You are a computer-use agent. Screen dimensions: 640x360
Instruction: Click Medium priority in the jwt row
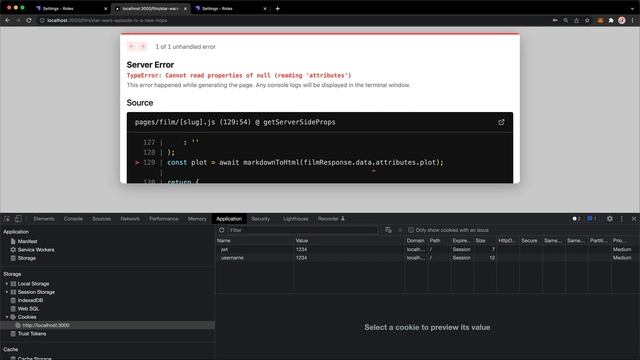coord(622,249)
